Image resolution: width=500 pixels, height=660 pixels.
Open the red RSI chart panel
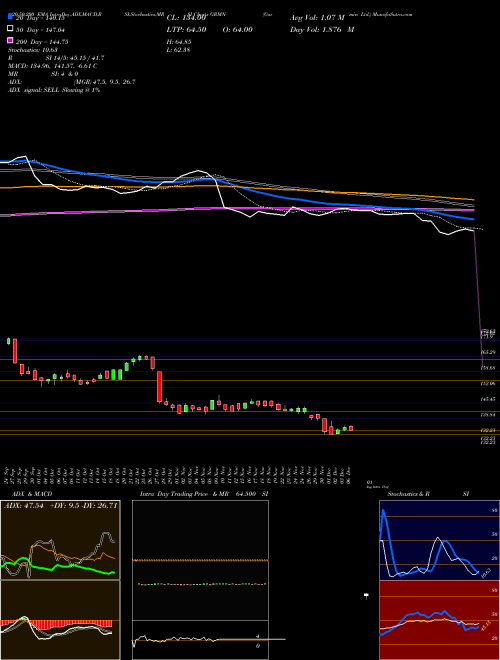coord(439,620)
